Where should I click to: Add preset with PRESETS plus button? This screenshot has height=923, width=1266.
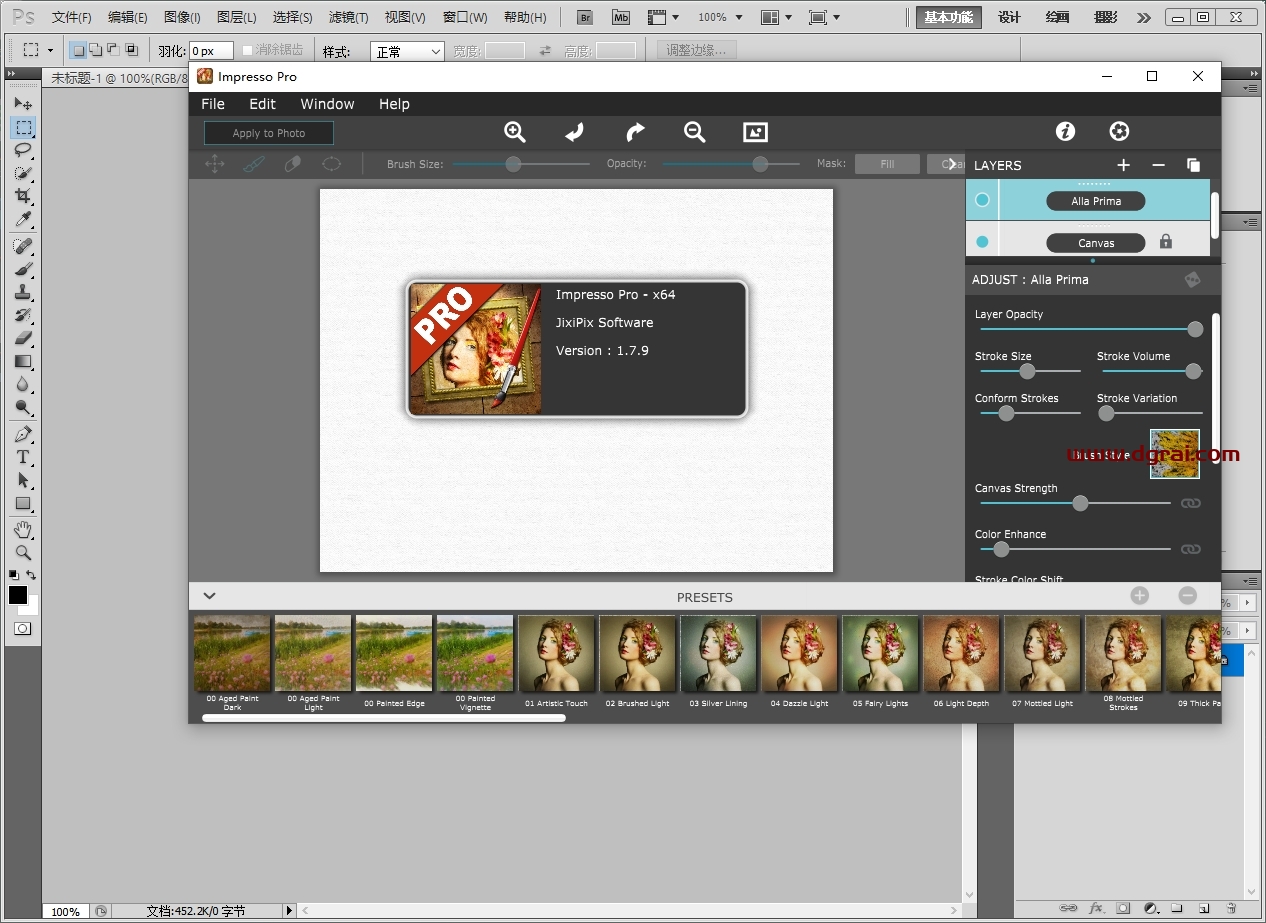1140,595
